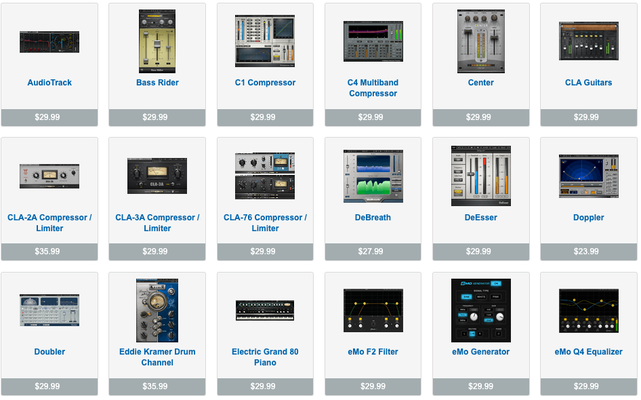
Task: Click the $27.99 price bar under DeBreath
Action: click(373, 252)
